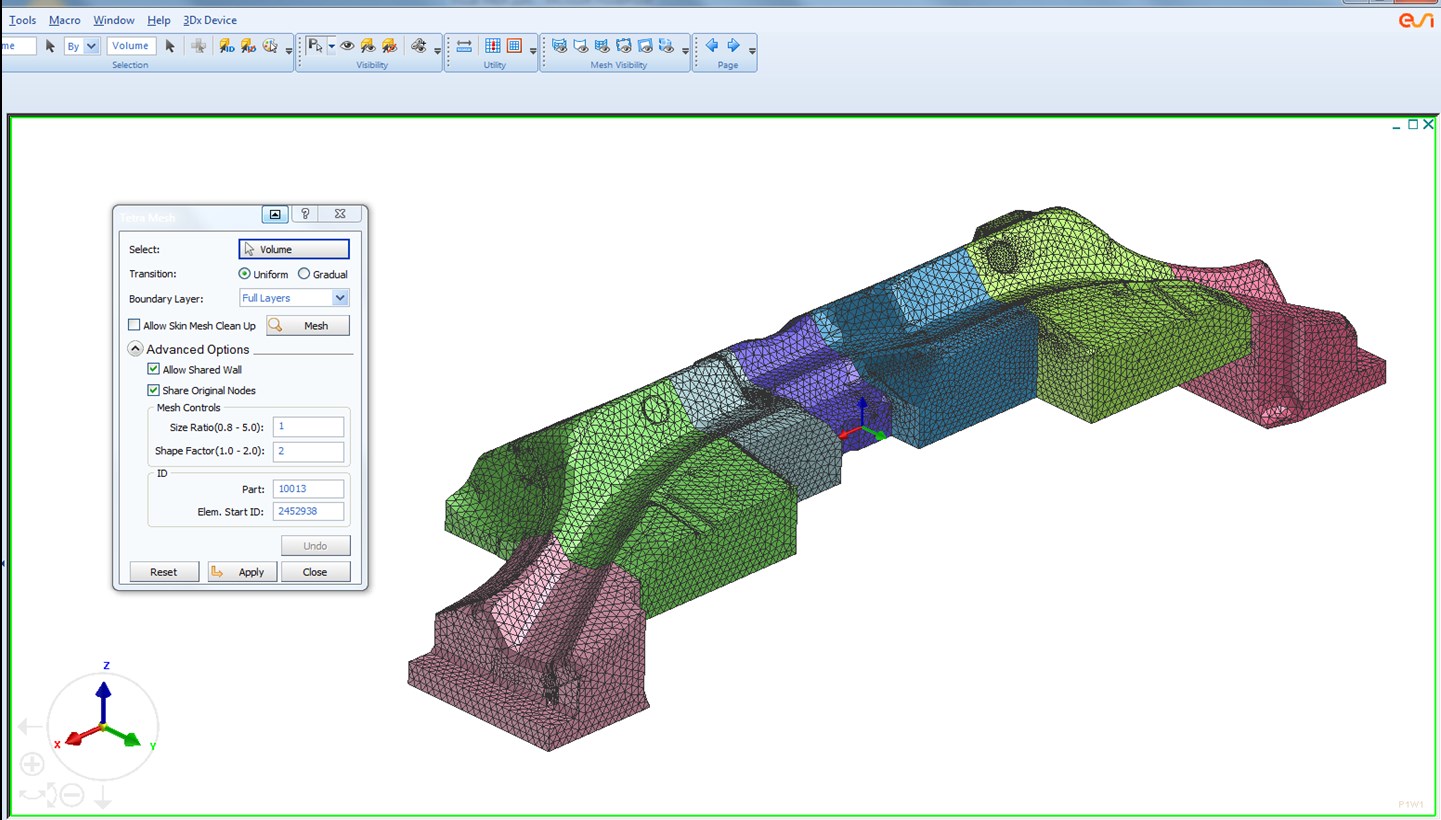Click the Part ID field 10013
1441x820 pixels.
[x=308, y=489]
